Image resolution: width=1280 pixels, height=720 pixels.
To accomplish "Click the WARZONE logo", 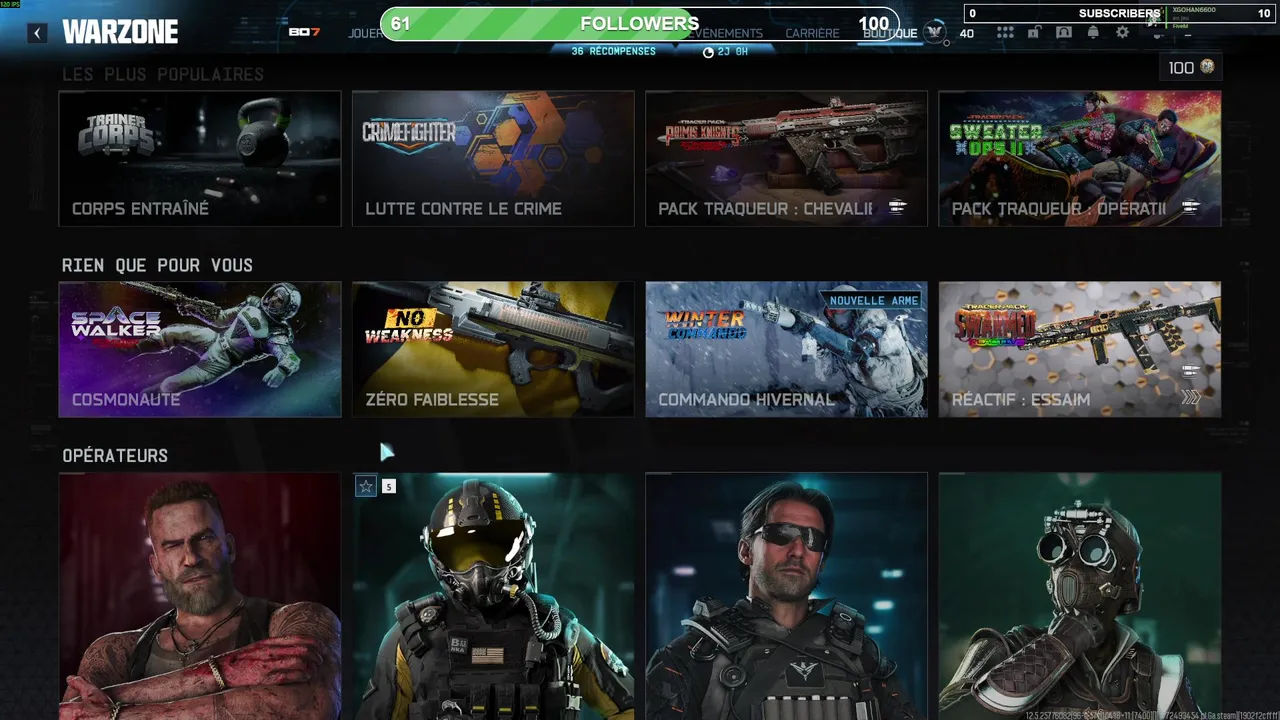I will point(120,32).
